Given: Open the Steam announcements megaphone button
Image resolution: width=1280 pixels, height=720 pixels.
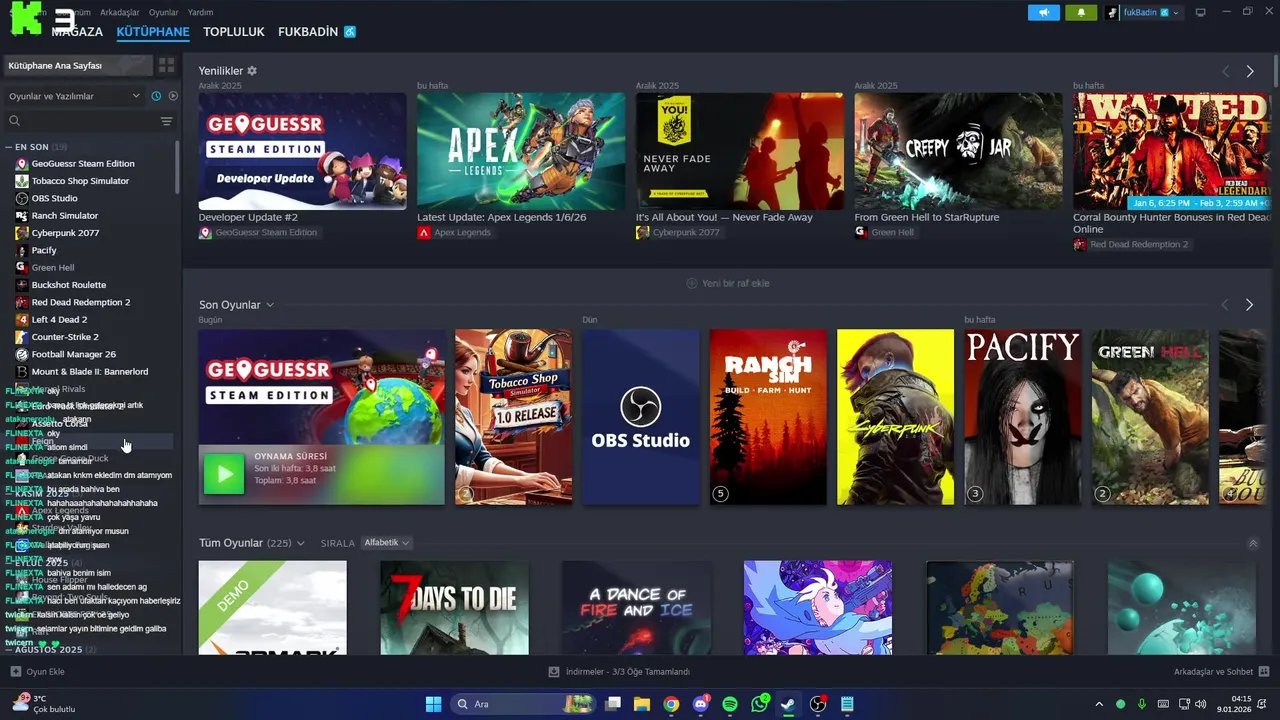Looking at the screenshot, I should tap(1043, 13).
